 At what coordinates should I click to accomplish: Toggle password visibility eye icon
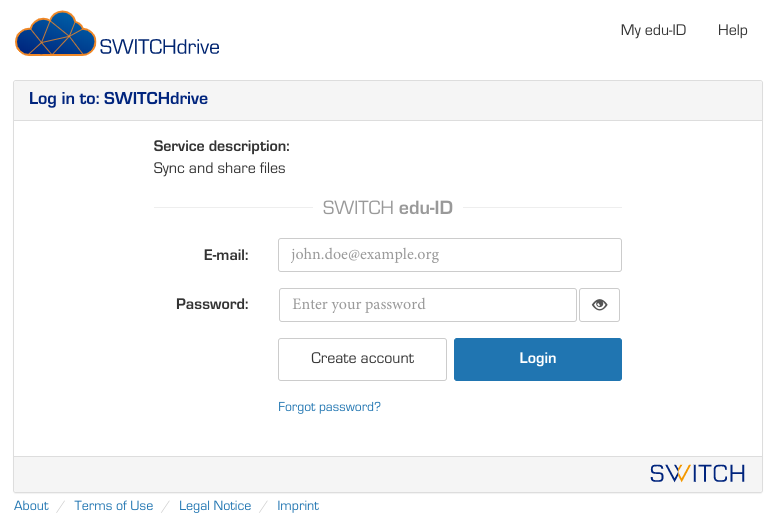[599, 305]
